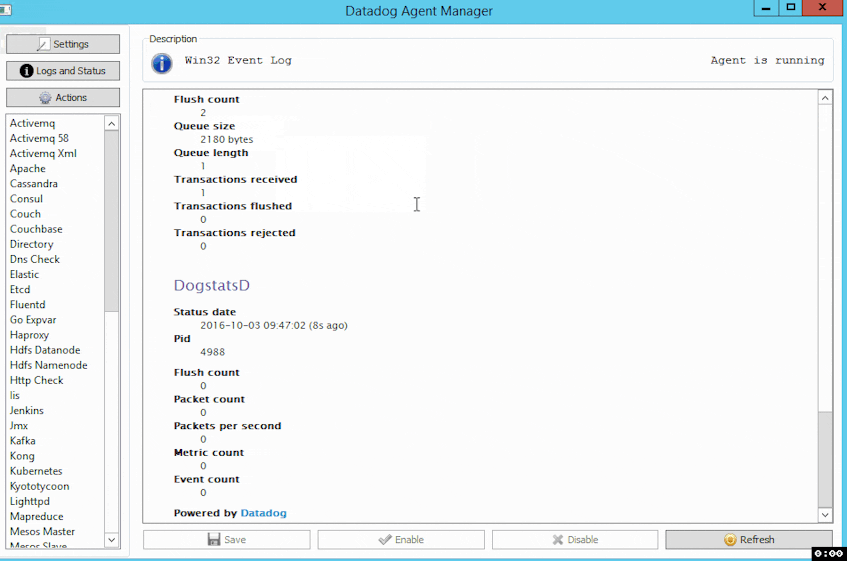Select Couch integration
This screenshot has height=561, width=847.
click(x=25, y=214)
